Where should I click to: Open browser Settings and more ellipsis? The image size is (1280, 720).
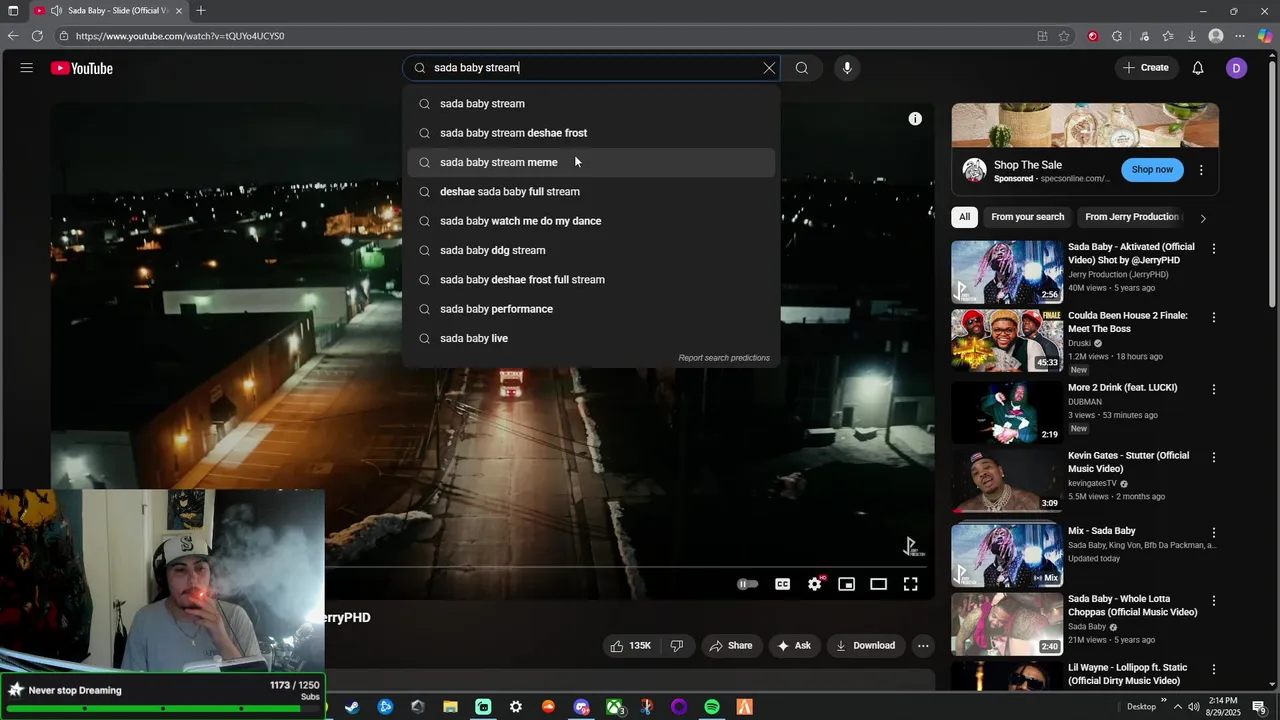click(1240, 36)
